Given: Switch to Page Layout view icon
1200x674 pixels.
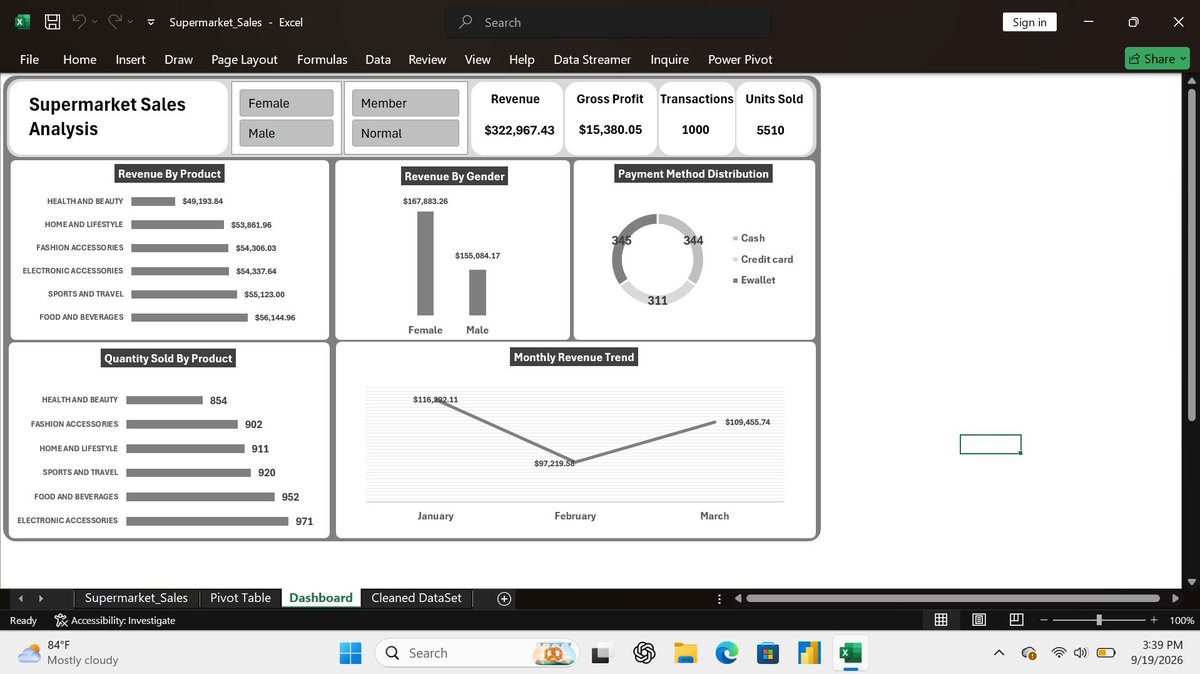Looking at the screenshot, I should [979, 620].
